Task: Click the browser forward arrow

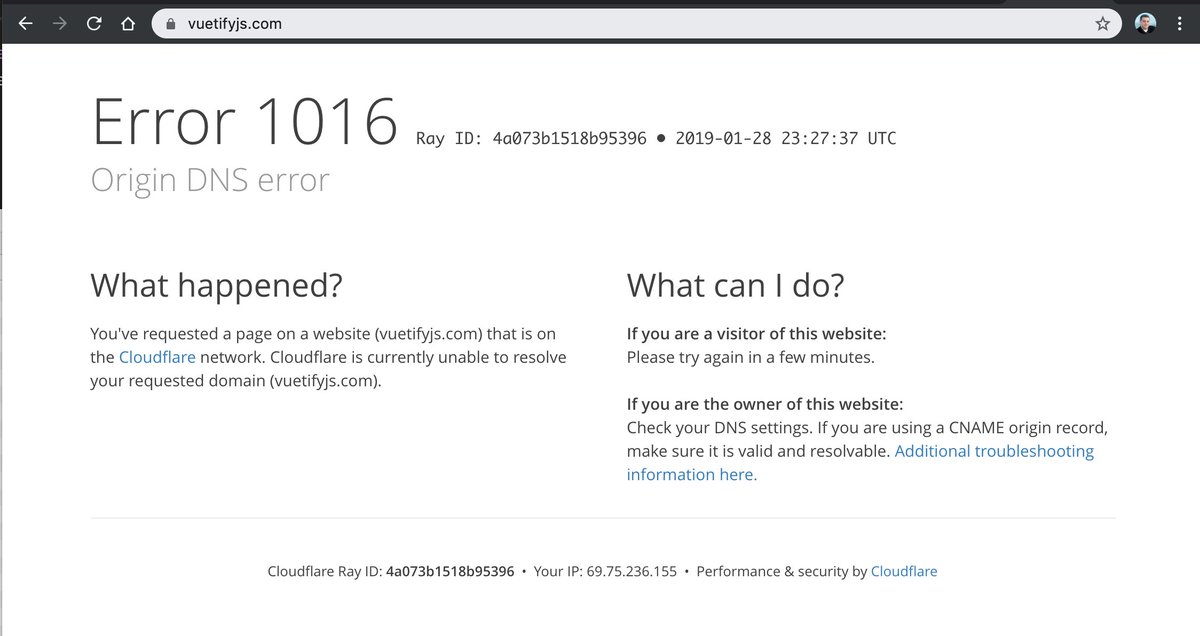Action: [x=60, y=24]
